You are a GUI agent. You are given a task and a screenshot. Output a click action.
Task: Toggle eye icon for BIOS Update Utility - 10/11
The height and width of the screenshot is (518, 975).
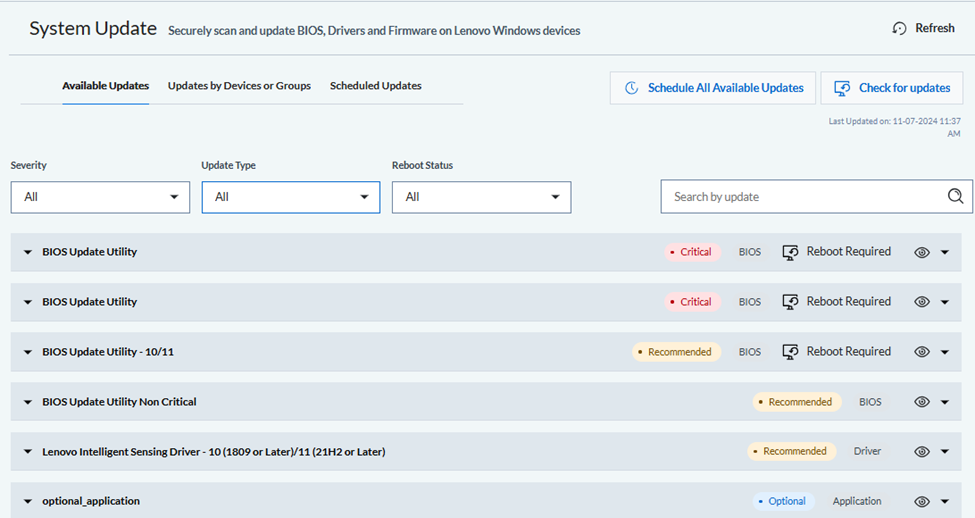922,352
